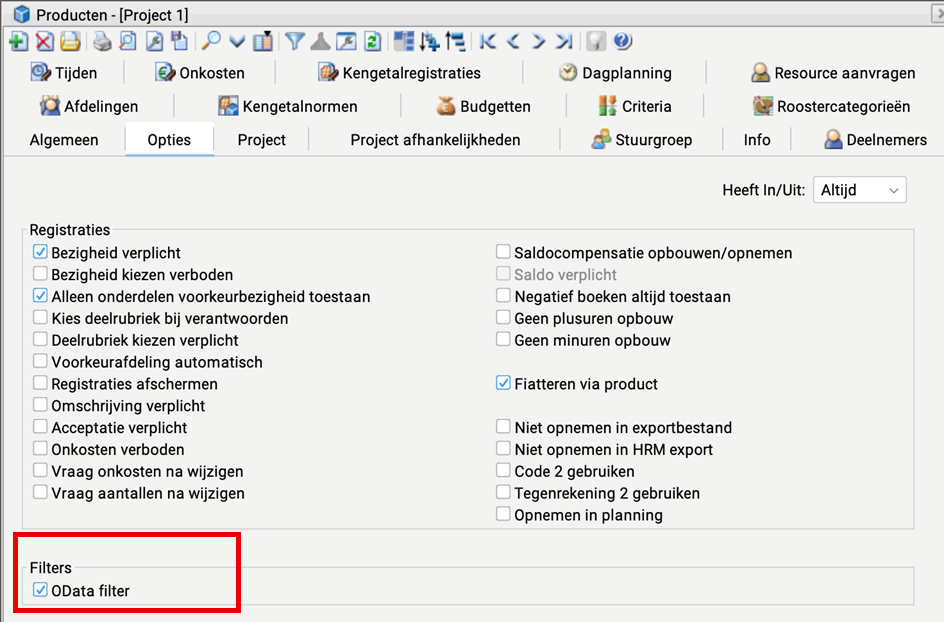Screen dimensions: 944x622
Task: Uncheck the OData filter checkbox
Action: pos(40,591)
